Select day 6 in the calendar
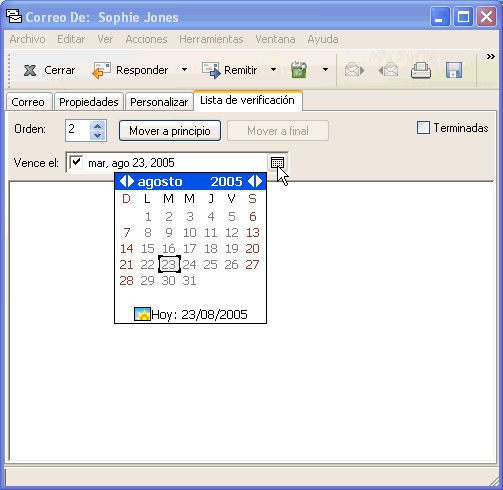The width and height of the screenshot is (503, 490). coord(253,217)
